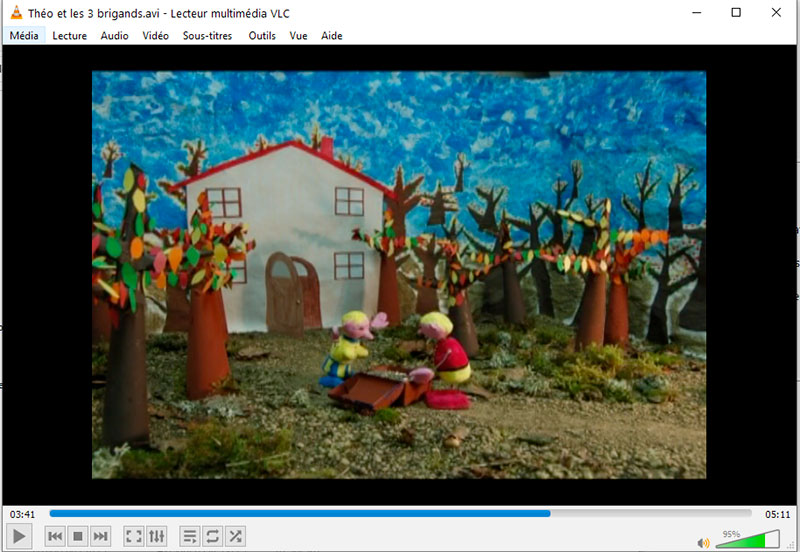
Task: Open the Vidéo menu
Action: coord(156,36)
